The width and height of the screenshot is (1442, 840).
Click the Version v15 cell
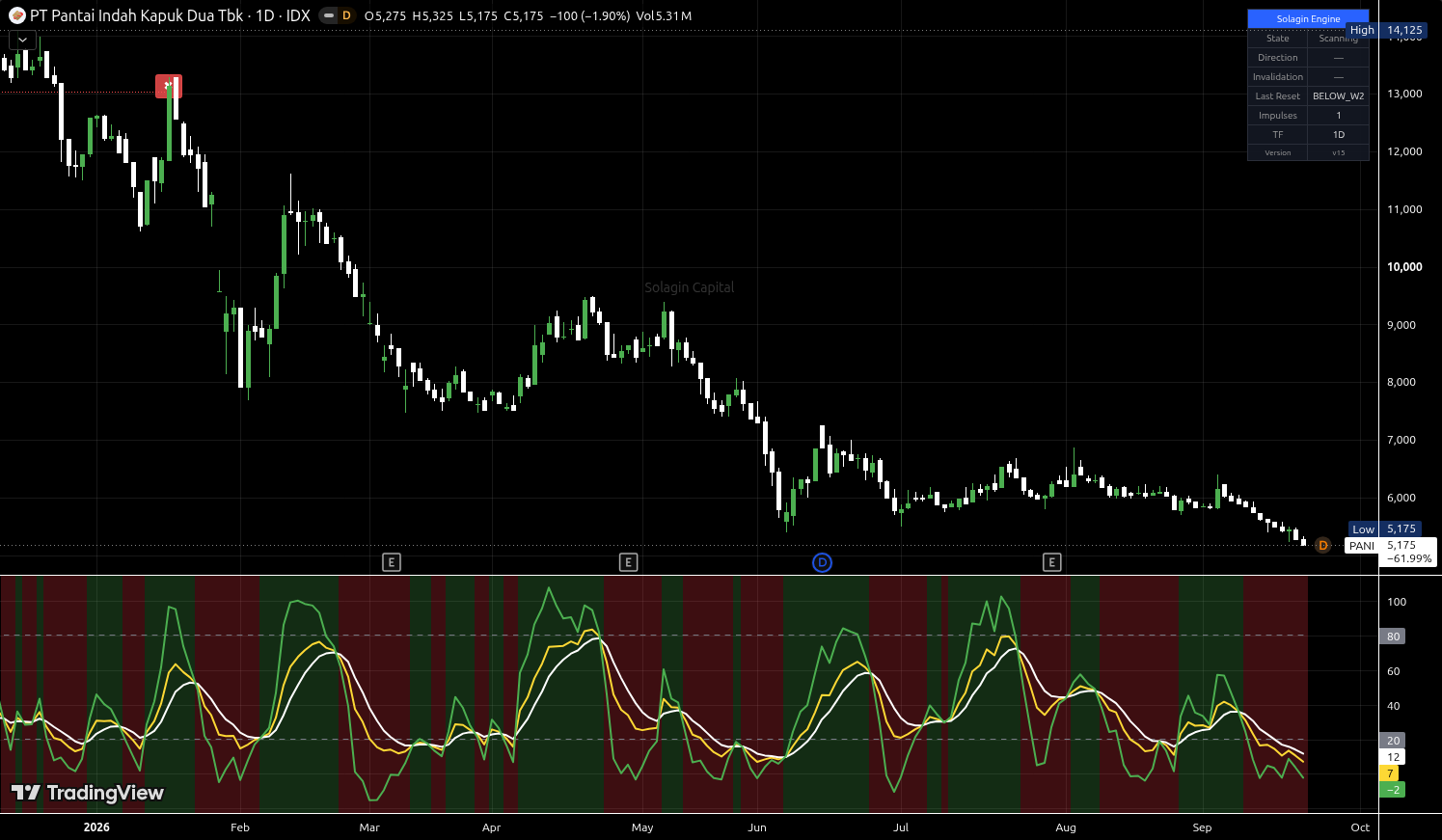coord(1338,152)
